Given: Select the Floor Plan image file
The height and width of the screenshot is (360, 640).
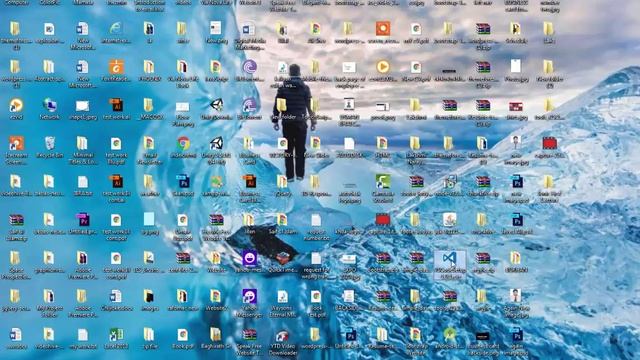Looking at the screenshot, I should coord(182,107).
